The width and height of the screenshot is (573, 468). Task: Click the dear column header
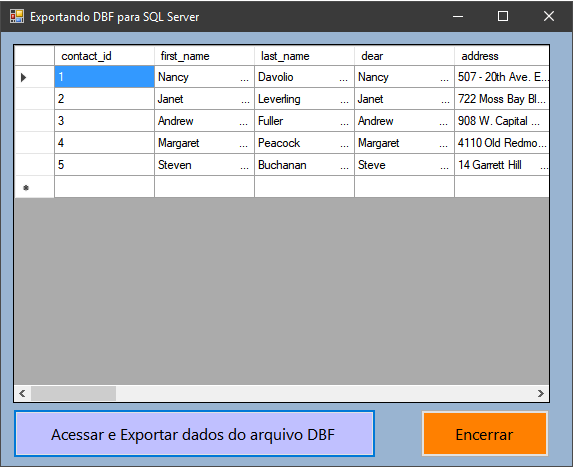[x=405, y=56]
